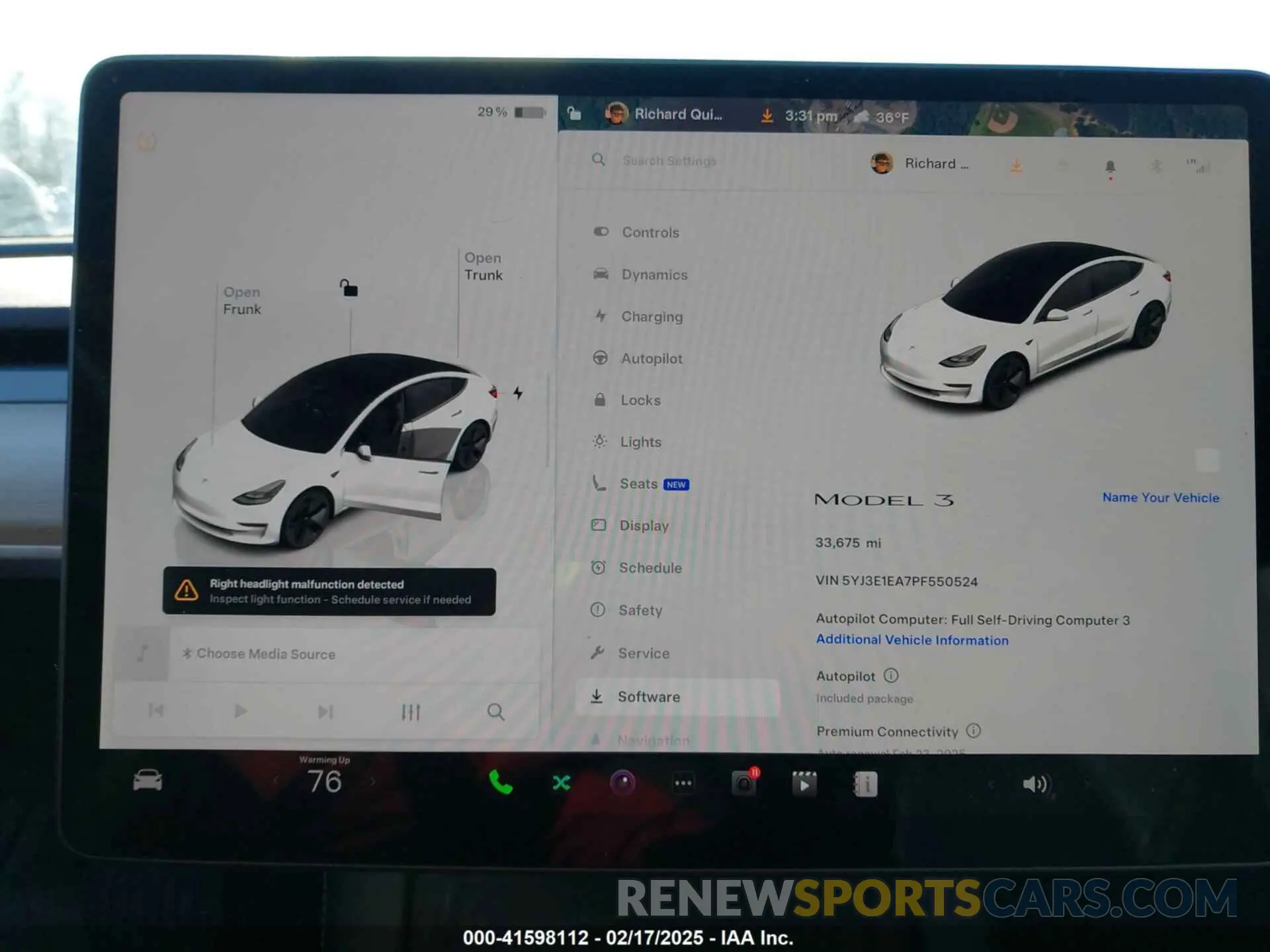Open Additional Vehicle Information link
The width and height of the screenshot is (1270, 952).
(912, 640)
